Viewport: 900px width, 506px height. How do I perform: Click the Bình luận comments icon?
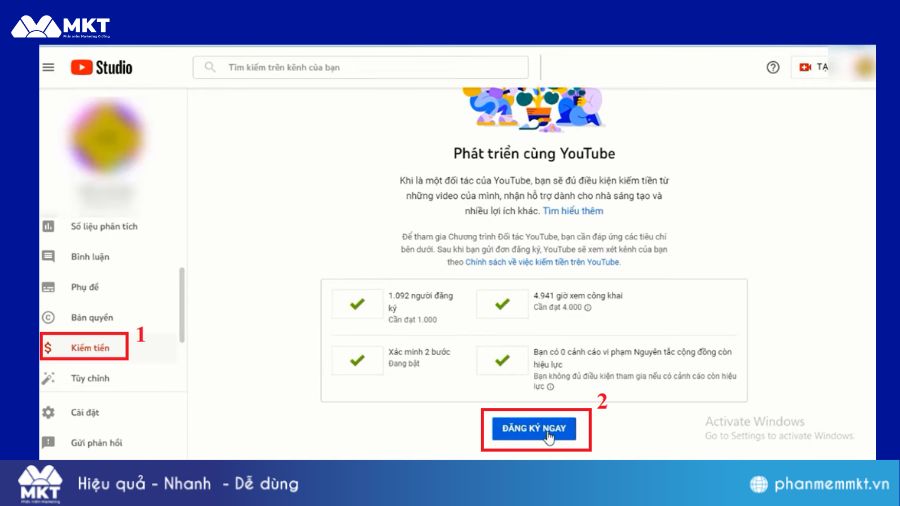pos(48,257)
